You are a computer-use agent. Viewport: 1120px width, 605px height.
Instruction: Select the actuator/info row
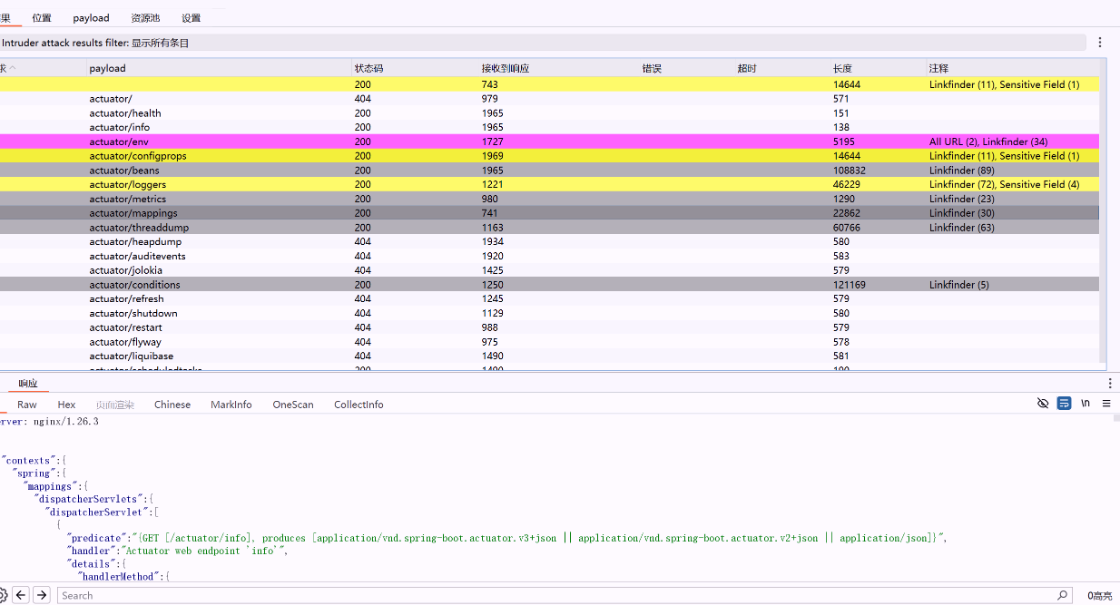pyautogui.click(x=549, y=127)
